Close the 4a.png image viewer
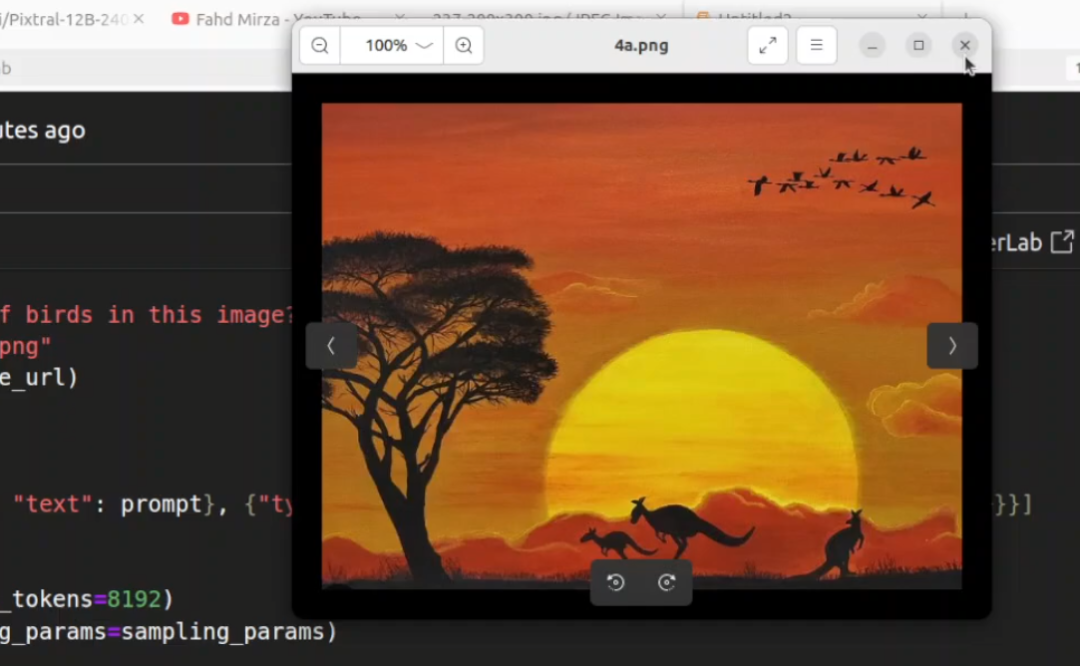Screen dimensions: 1080x666 (964, 46)
